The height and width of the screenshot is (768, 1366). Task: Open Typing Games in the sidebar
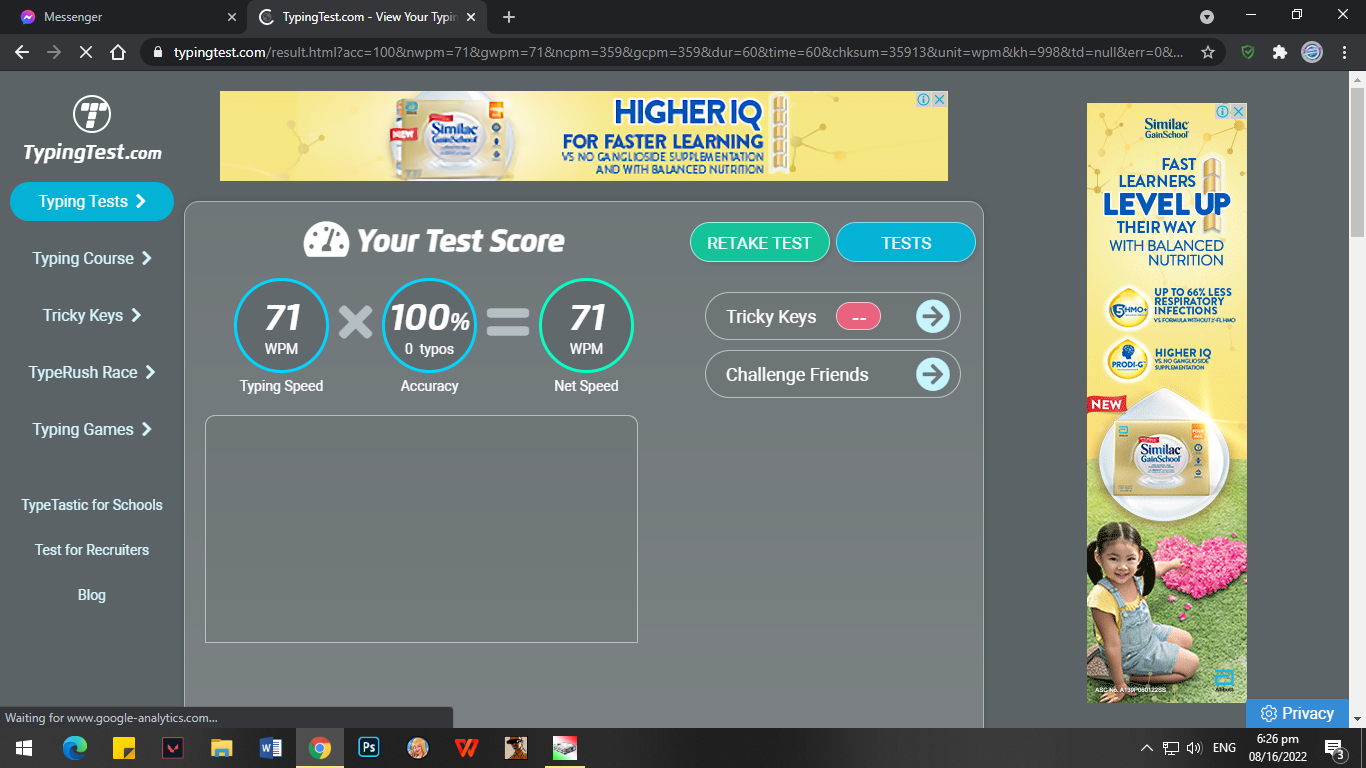[92, 429]
